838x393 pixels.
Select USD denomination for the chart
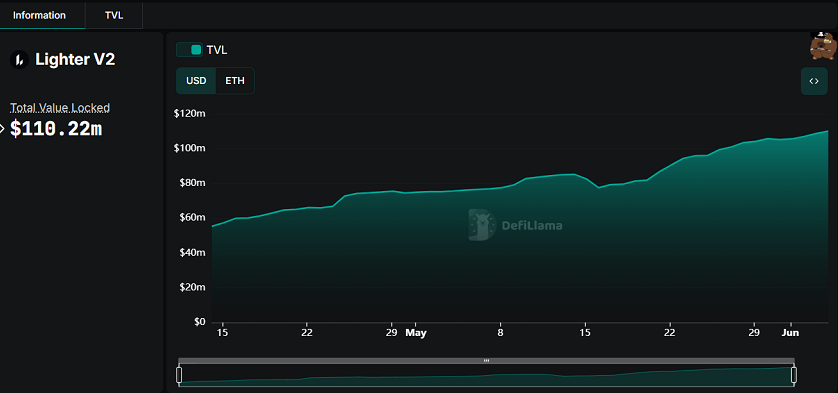[196, 81]
